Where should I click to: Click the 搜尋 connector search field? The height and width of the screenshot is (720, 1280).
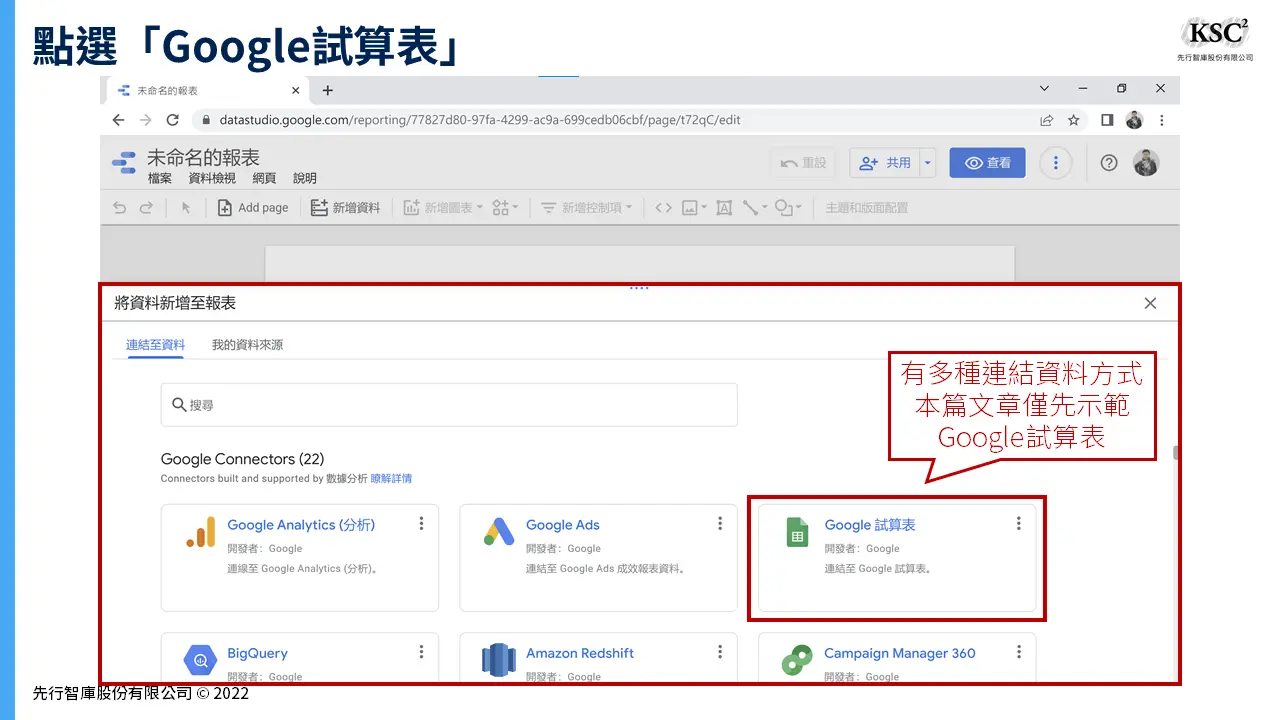(x=449, y=405)
